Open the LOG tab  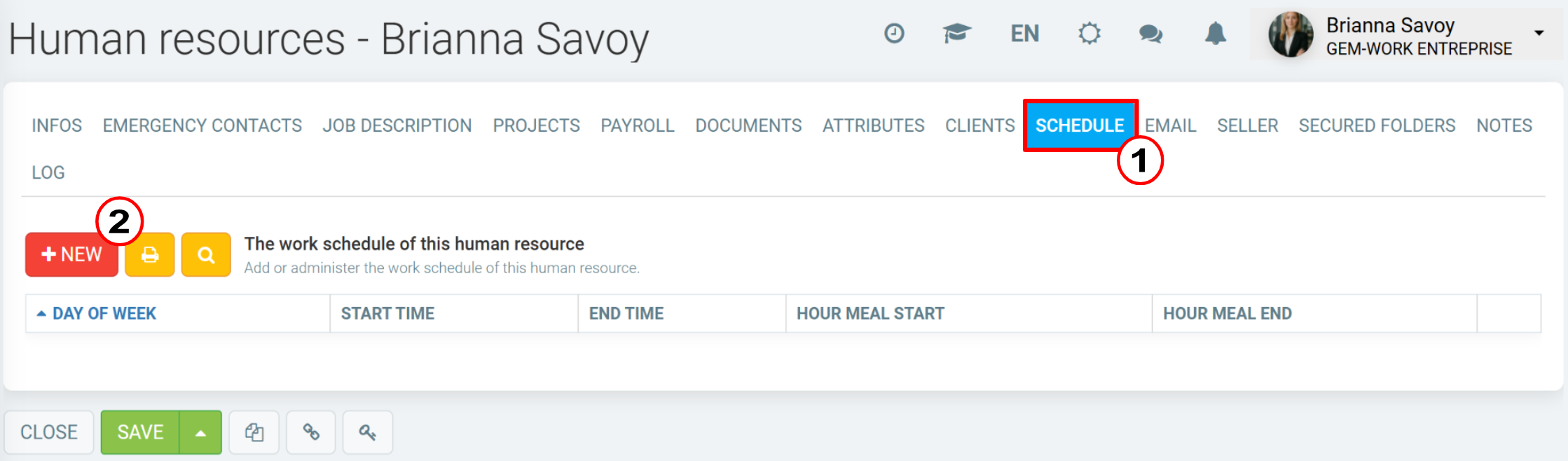point(48,172)
